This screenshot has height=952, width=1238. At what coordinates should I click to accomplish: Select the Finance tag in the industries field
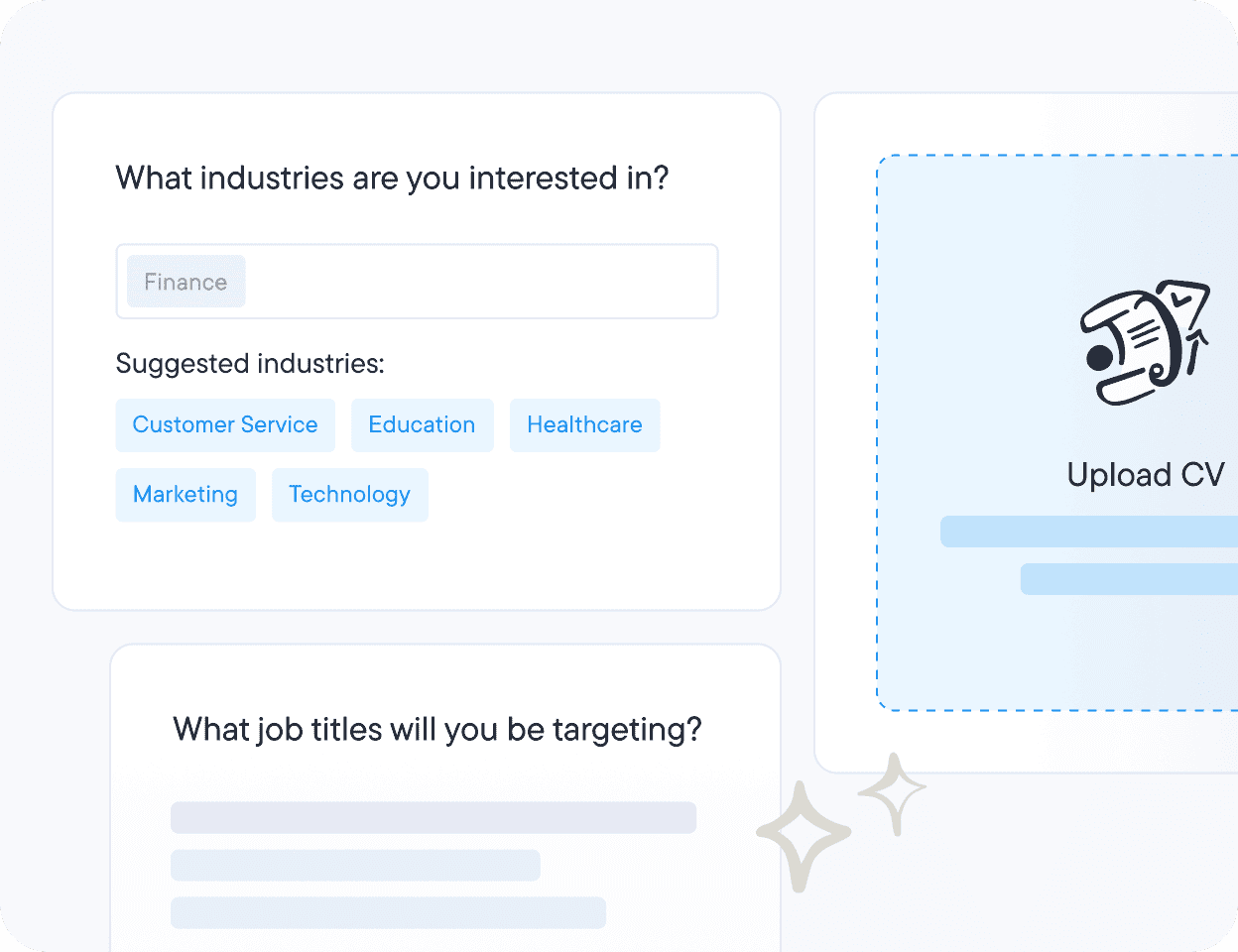[186, 282]
